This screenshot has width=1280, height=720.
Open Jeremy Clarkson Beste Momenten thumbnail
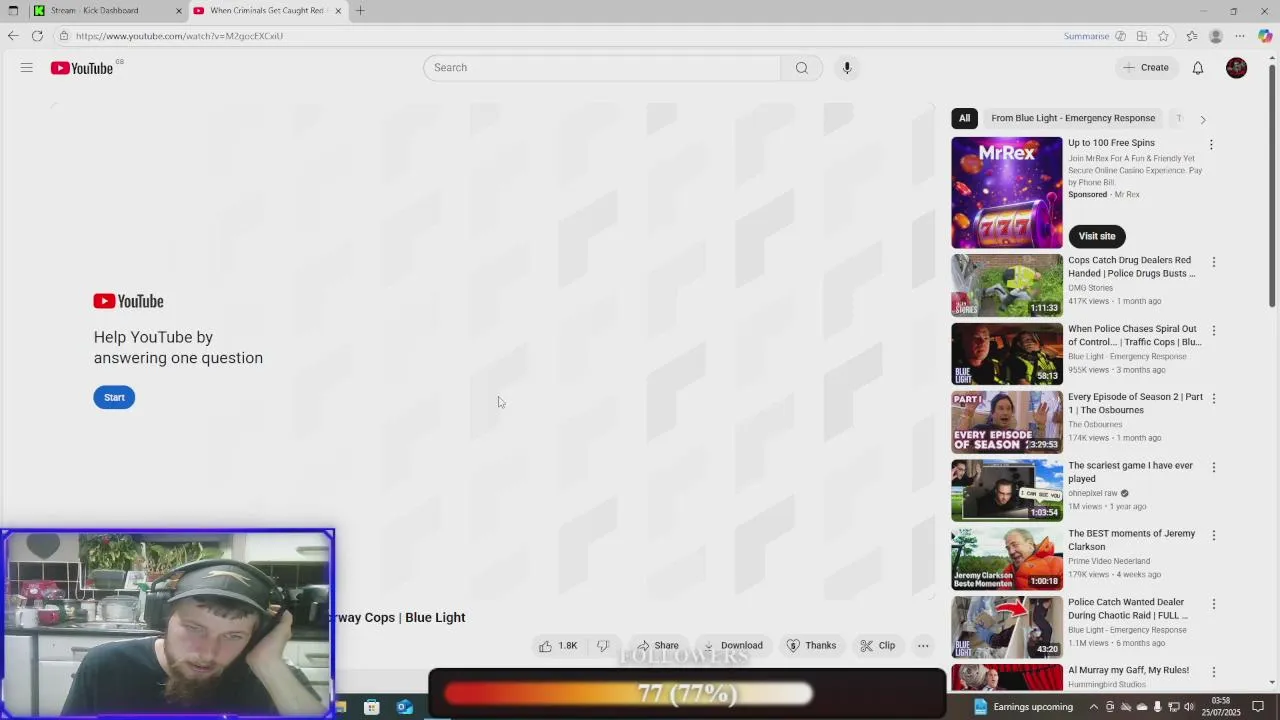1007,559
